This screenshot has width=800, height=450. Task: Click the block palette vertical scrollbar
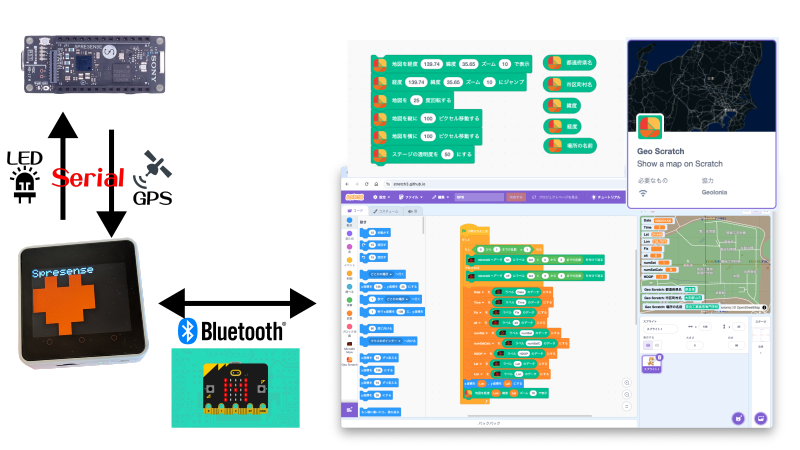[x=423, y=225]
